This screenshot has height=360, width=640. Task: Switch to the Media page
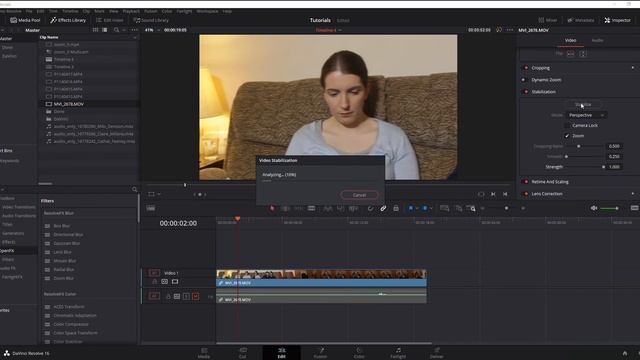coord(204,353)
